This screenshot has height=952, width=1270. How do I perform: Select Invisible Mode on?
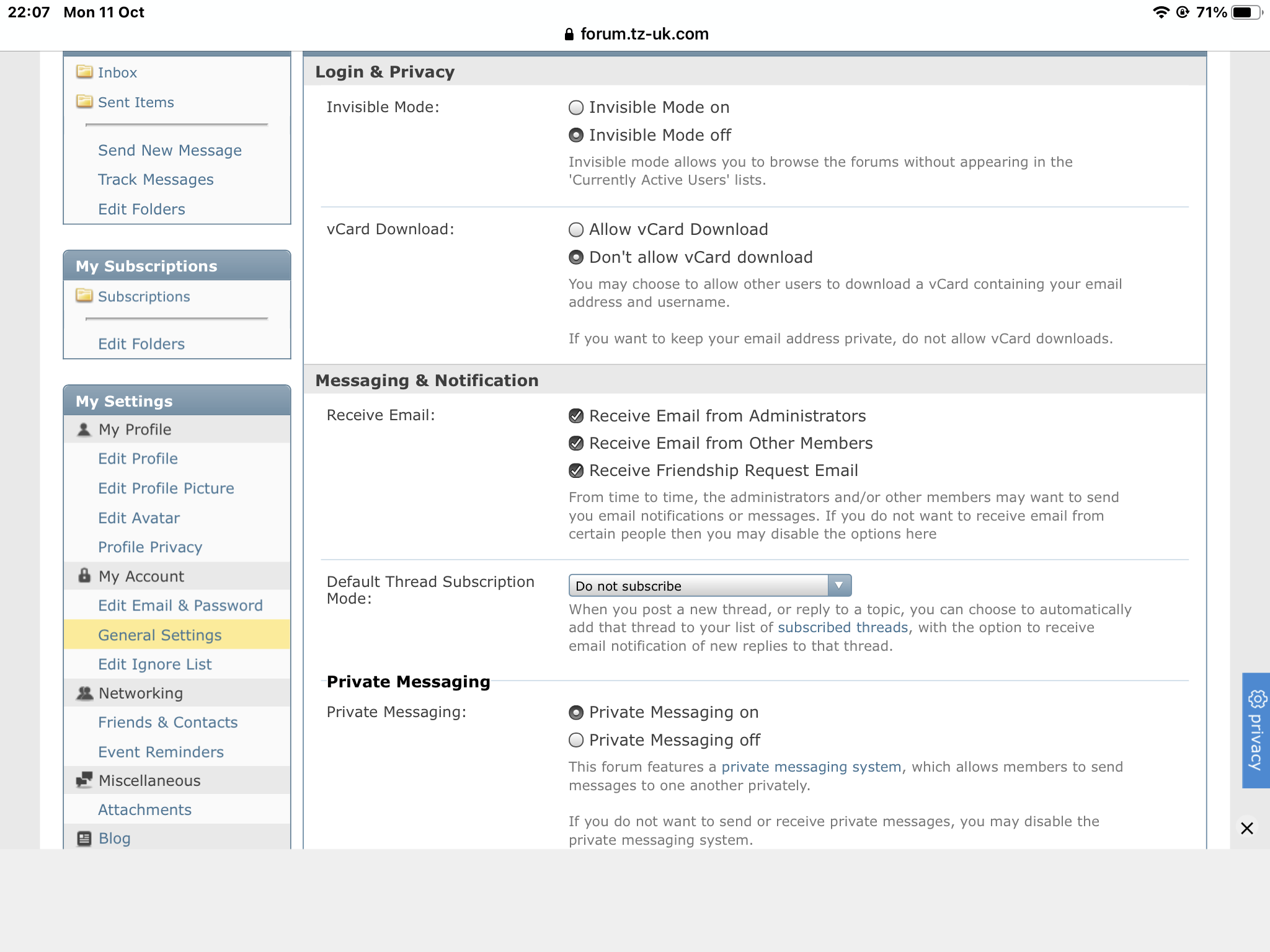pos(576,108)
